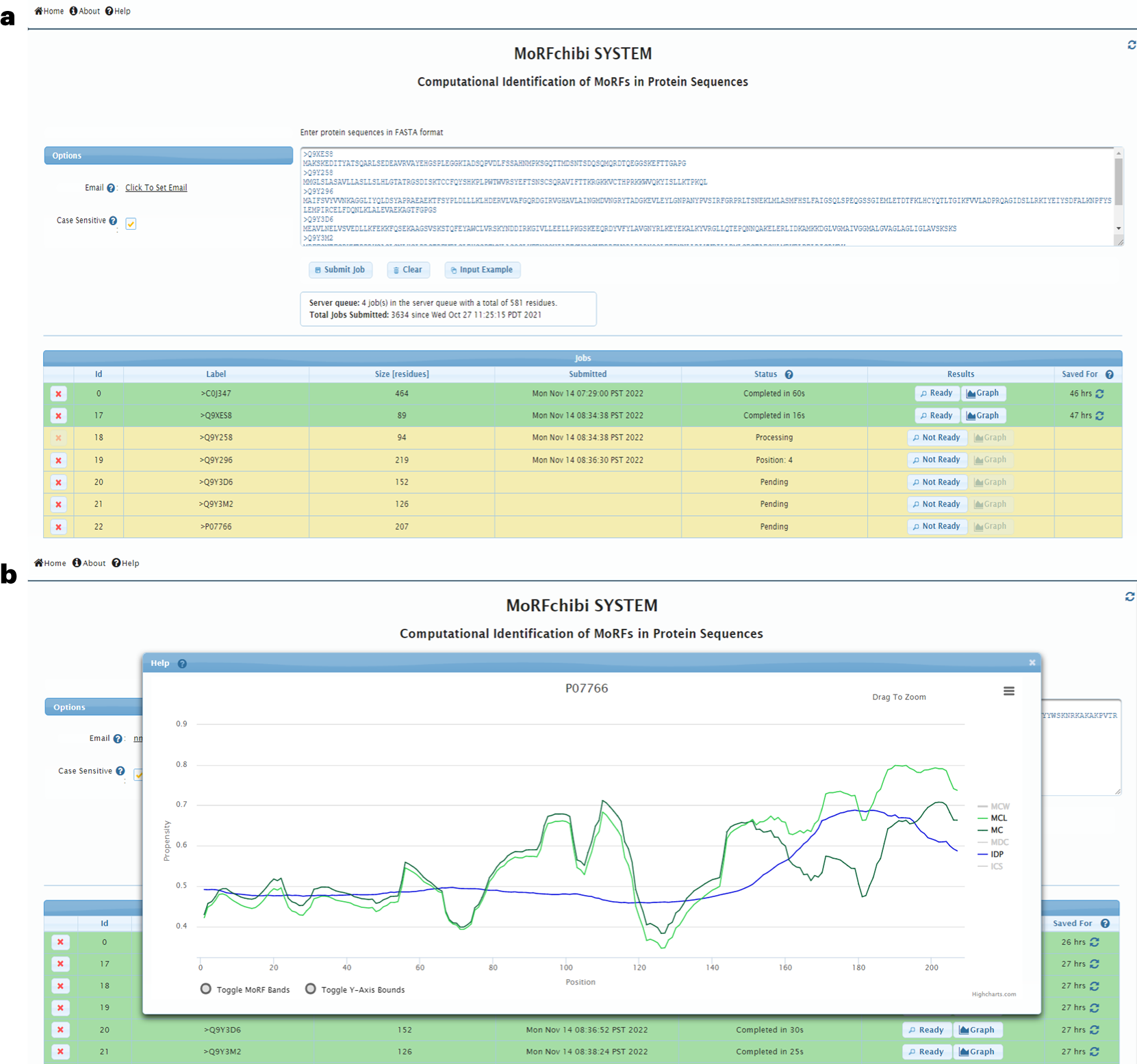The height and width of the screenshot is (1064, 1137).
Task: Open Graph for job >C0J347
Action: click(x=983, y=393)
